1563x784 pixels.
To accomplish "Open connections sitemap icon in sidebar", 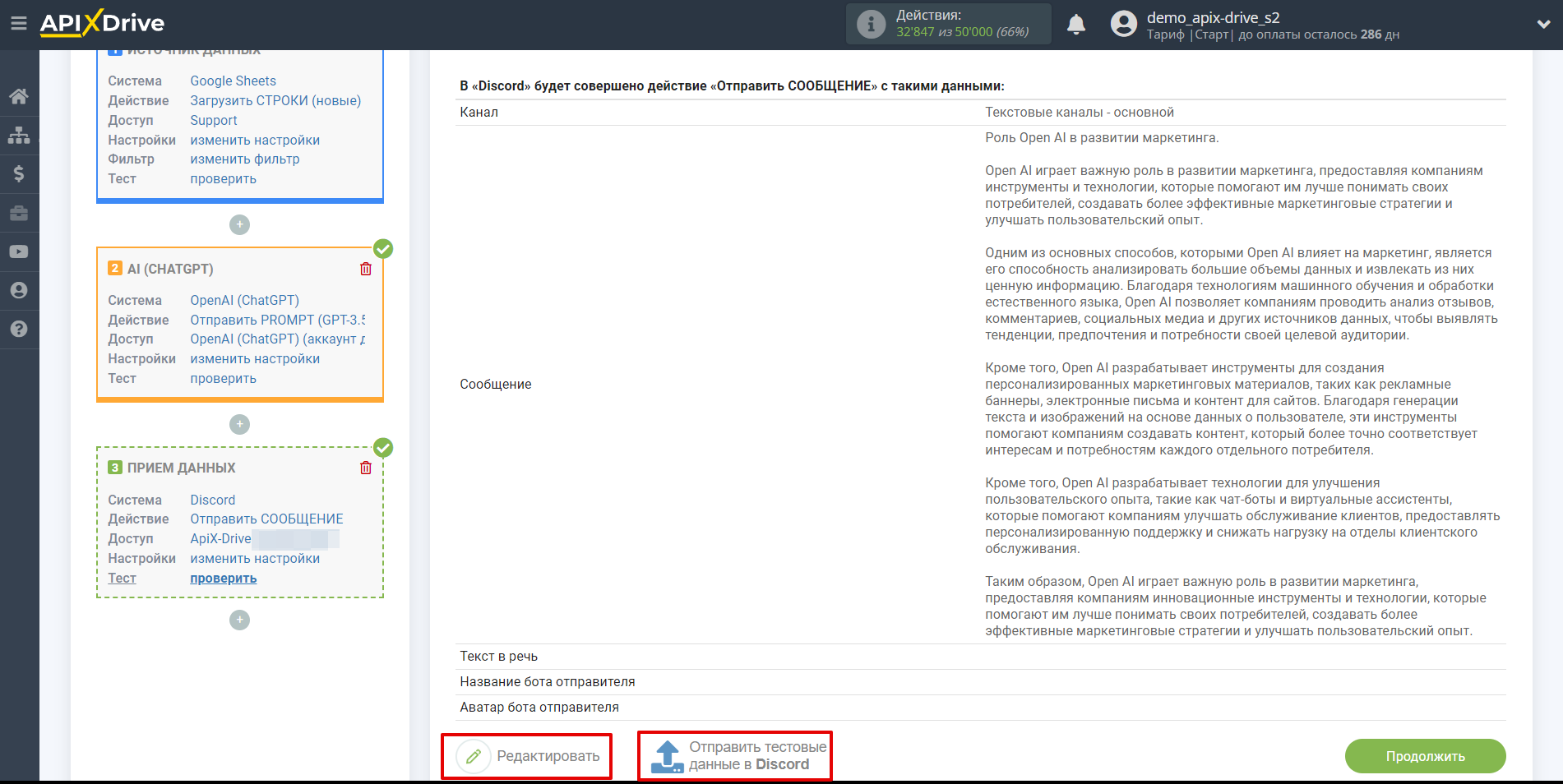I will (x=19, y=135).
